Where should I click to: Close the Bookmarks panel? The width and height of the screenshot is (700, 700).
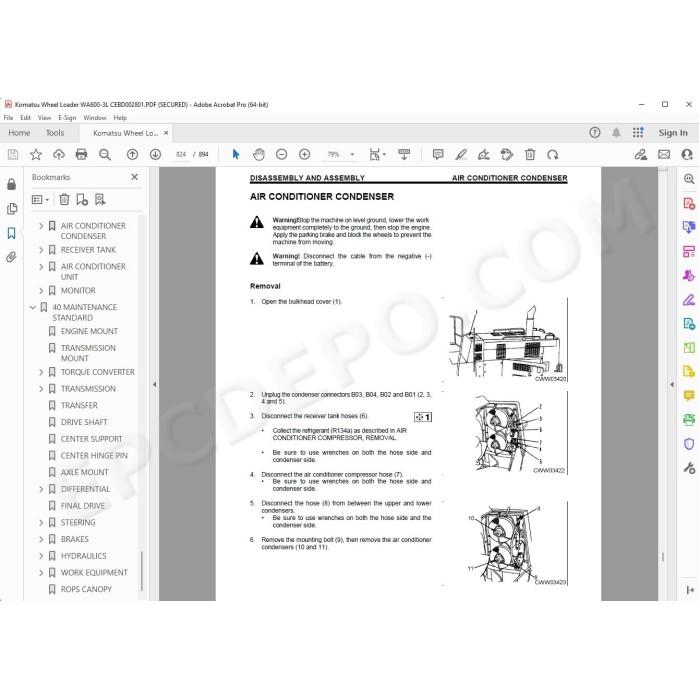point(134,177)
